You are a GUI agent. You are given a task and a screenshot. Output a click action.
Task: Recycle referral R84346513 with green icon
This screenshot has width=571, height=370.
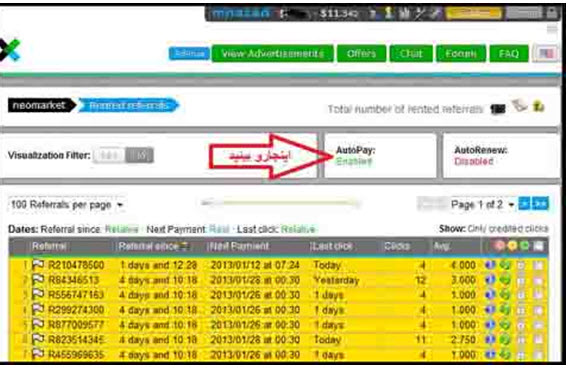click(505, 280)
